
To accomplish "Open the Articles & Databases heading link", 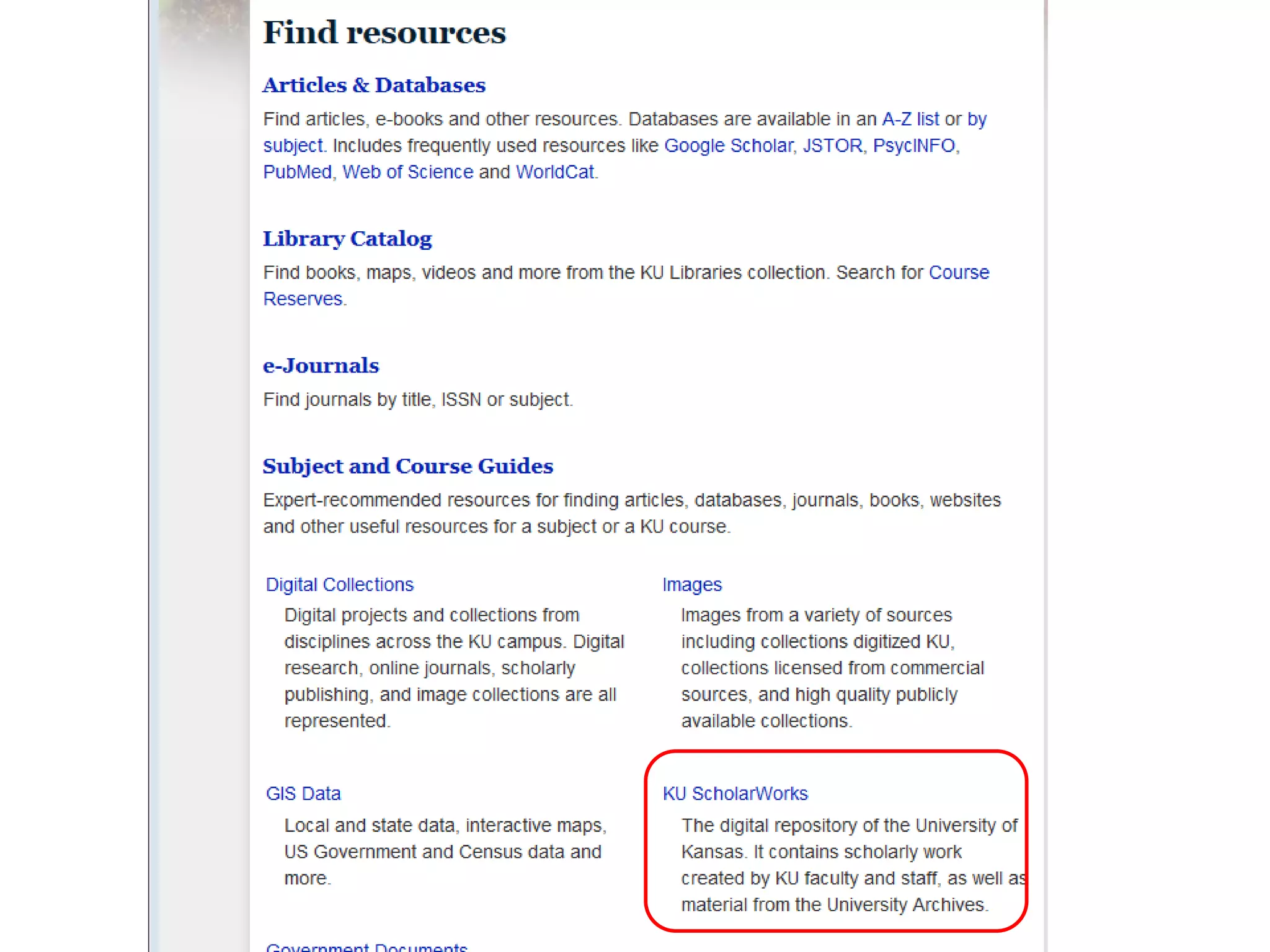I will [x=374, y=85].
